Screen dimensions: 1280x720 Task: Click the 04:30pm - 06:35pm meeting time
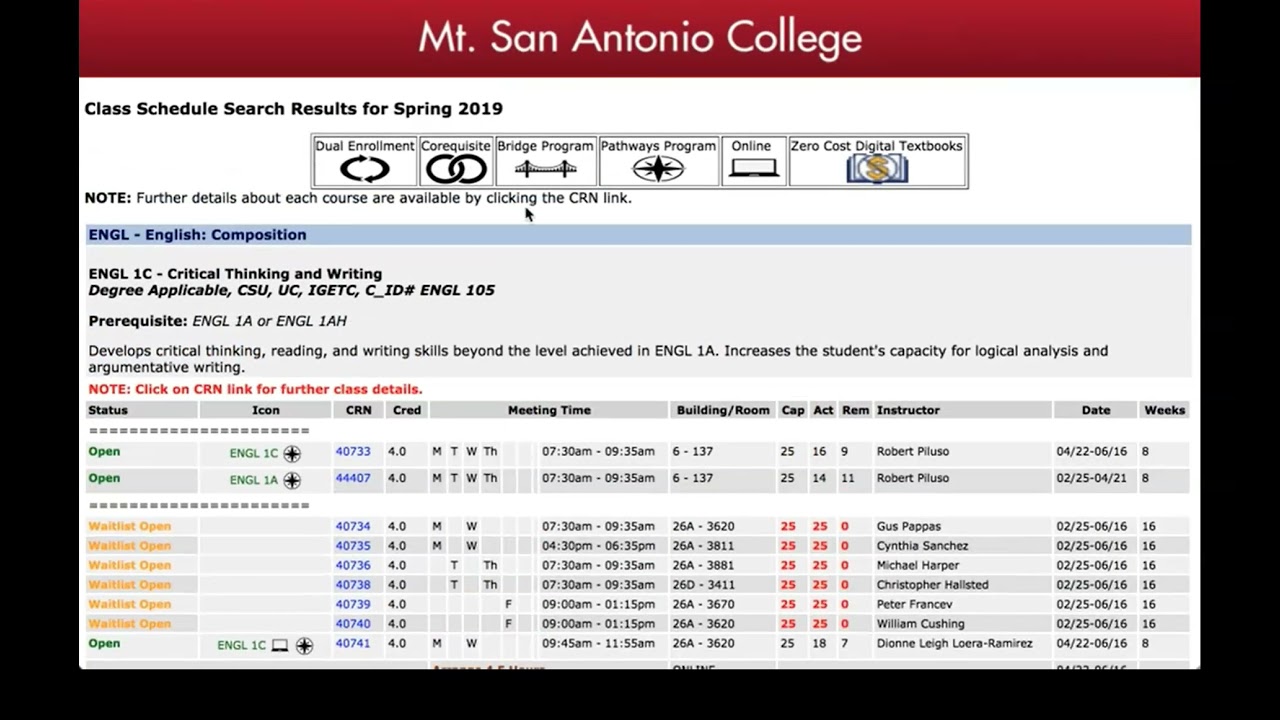pyautogui.click(x=598, y=546)
